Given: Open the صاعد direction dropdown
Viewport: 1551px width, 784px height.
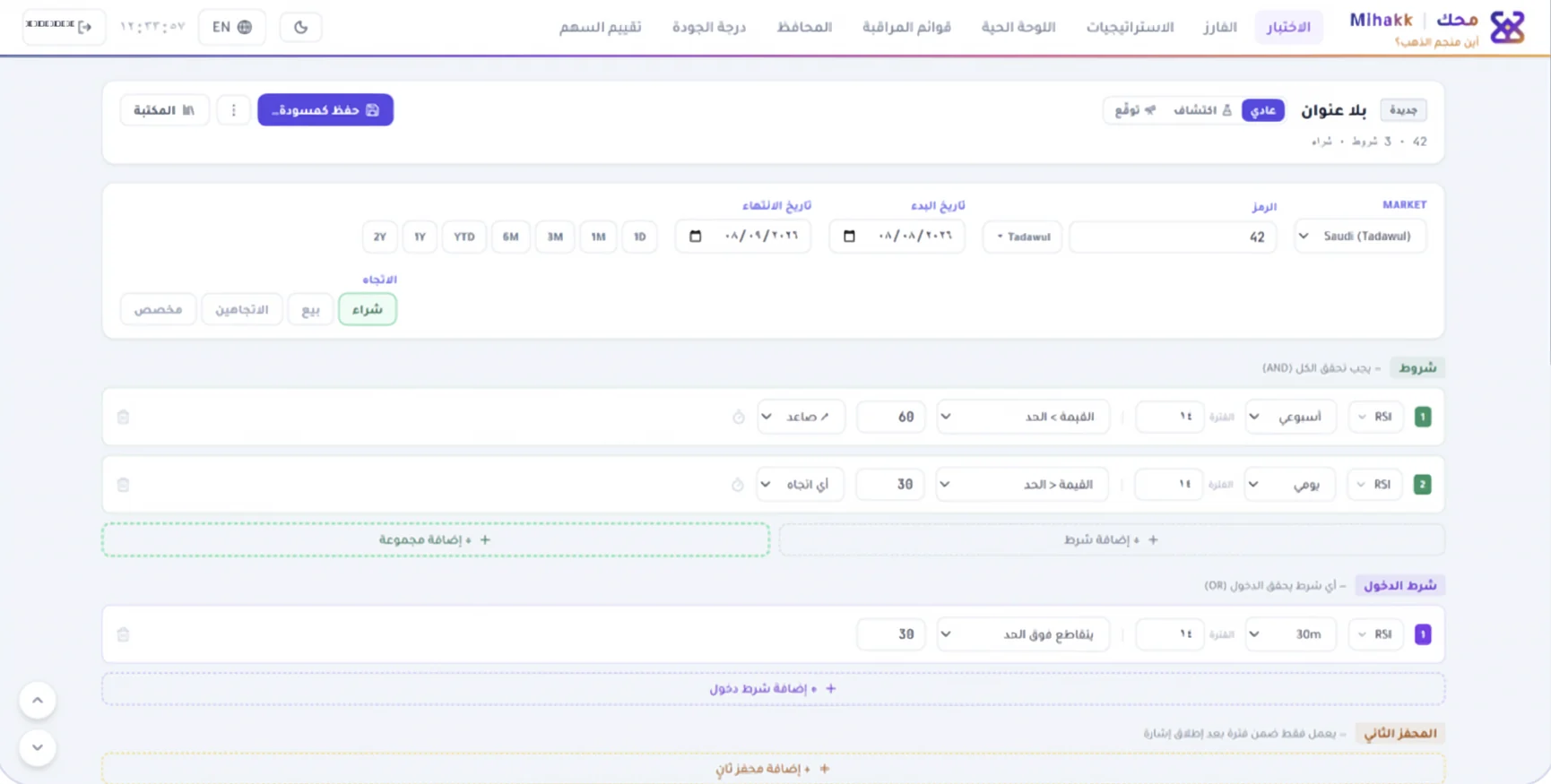Looking at the screenshot, I should tap(801, 417).
